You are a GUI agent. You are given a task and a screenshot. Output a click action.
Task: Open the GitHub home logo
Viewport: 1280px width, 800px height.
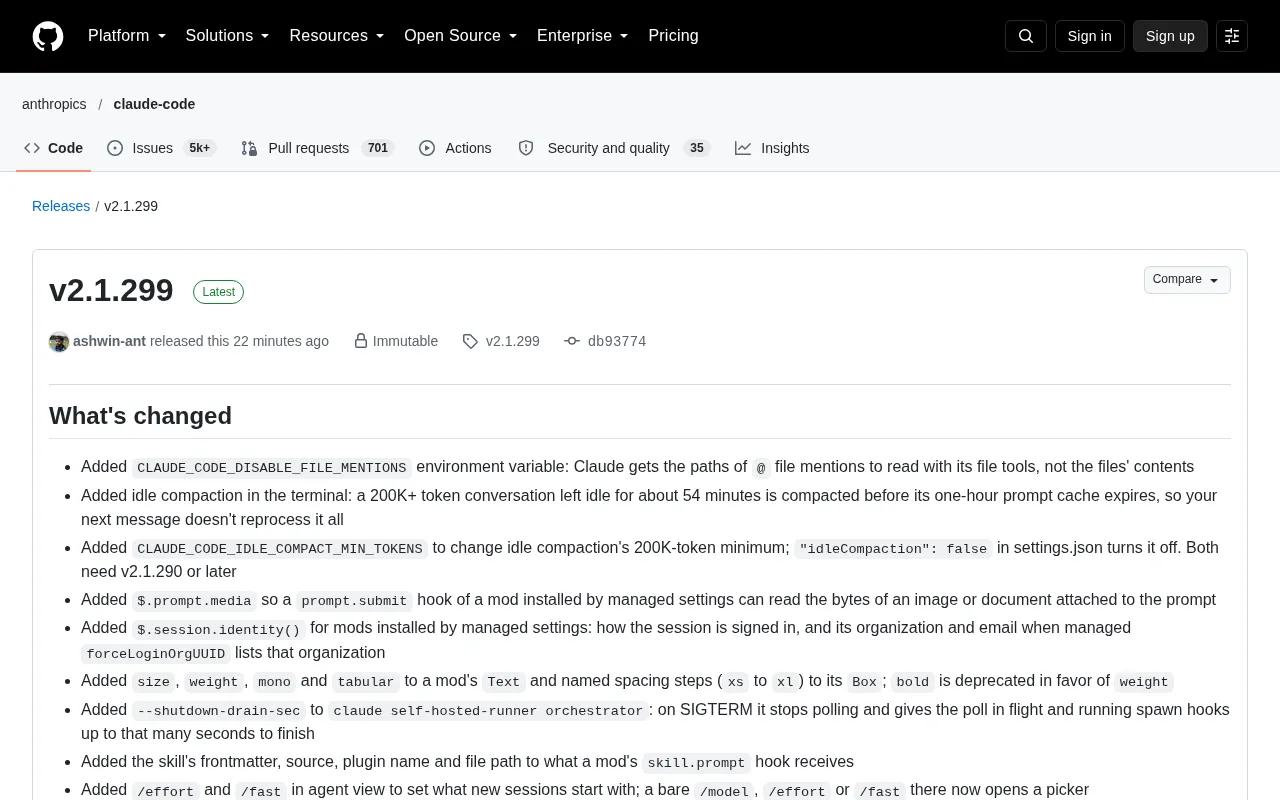point(48,36)
